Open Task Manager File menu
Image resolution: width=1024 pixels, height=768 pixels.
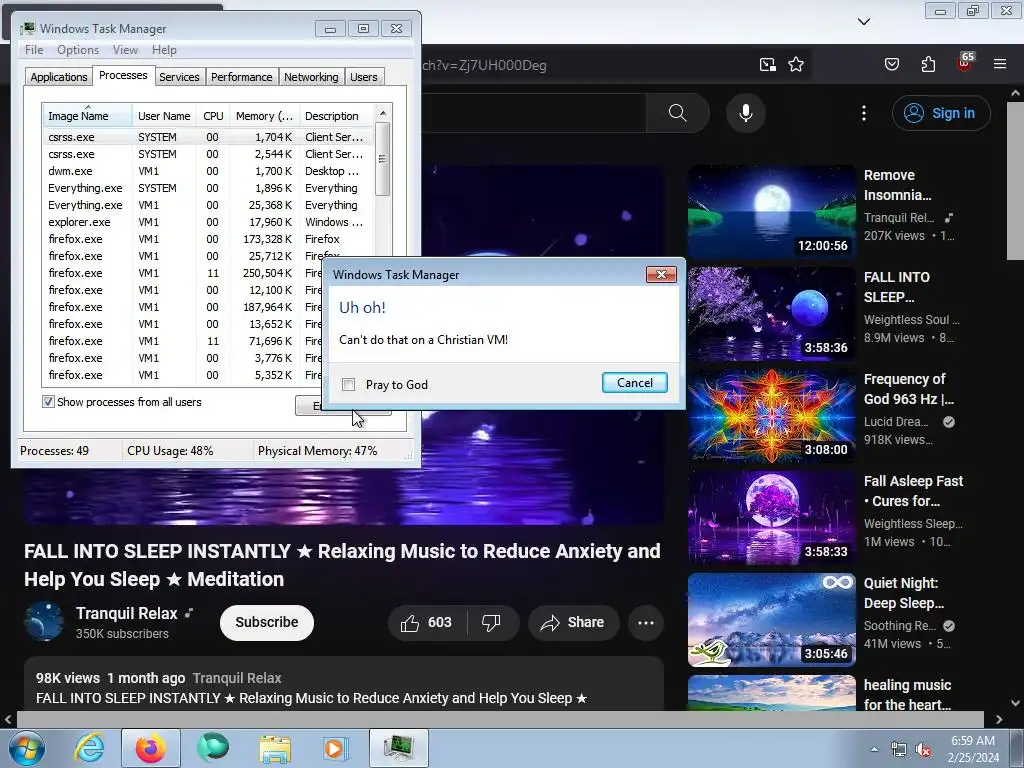point(34,50)
